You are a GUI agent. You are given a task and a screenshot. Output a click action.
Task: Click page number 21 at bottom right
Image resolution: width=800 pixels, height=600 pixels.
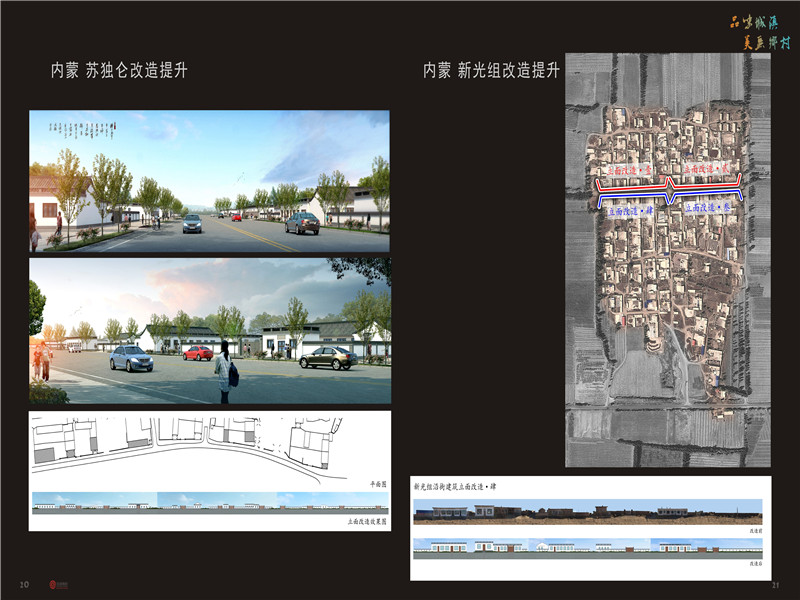pos(774,584)
